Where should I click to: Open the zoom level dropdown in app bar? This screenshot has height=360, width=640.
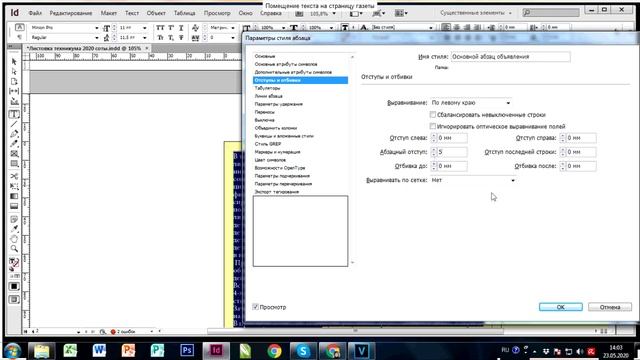tap(334, 13)
